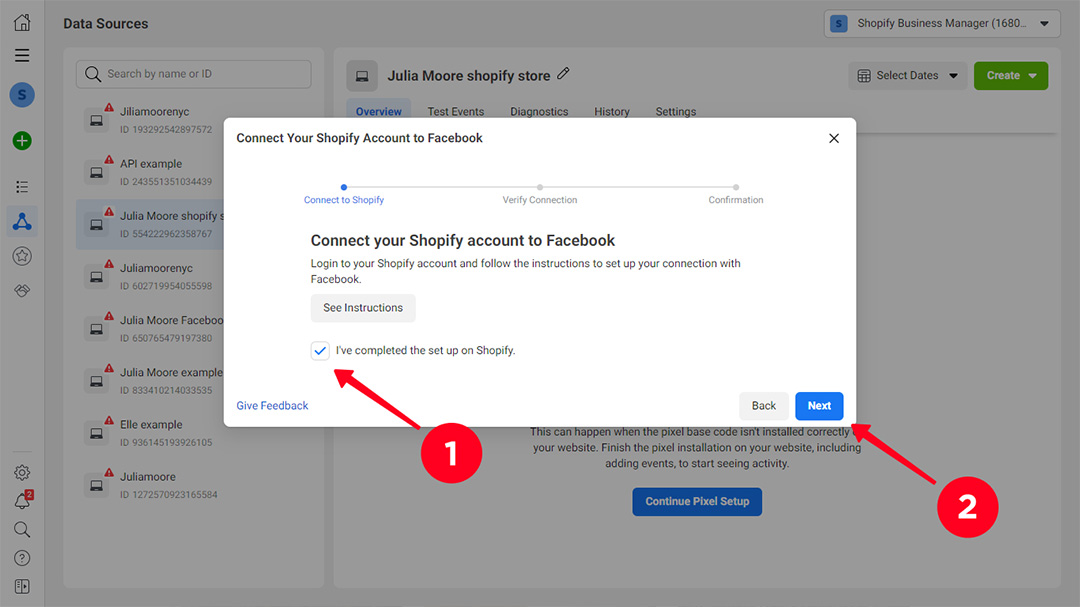Click the monitor icon for Juliamoorenyc

96,277
